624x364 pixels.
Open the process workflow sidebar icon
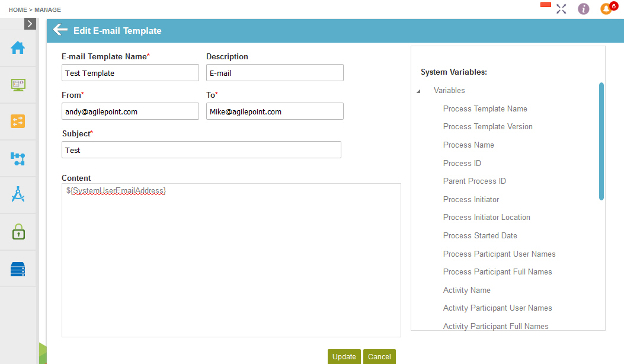[18, 158]
